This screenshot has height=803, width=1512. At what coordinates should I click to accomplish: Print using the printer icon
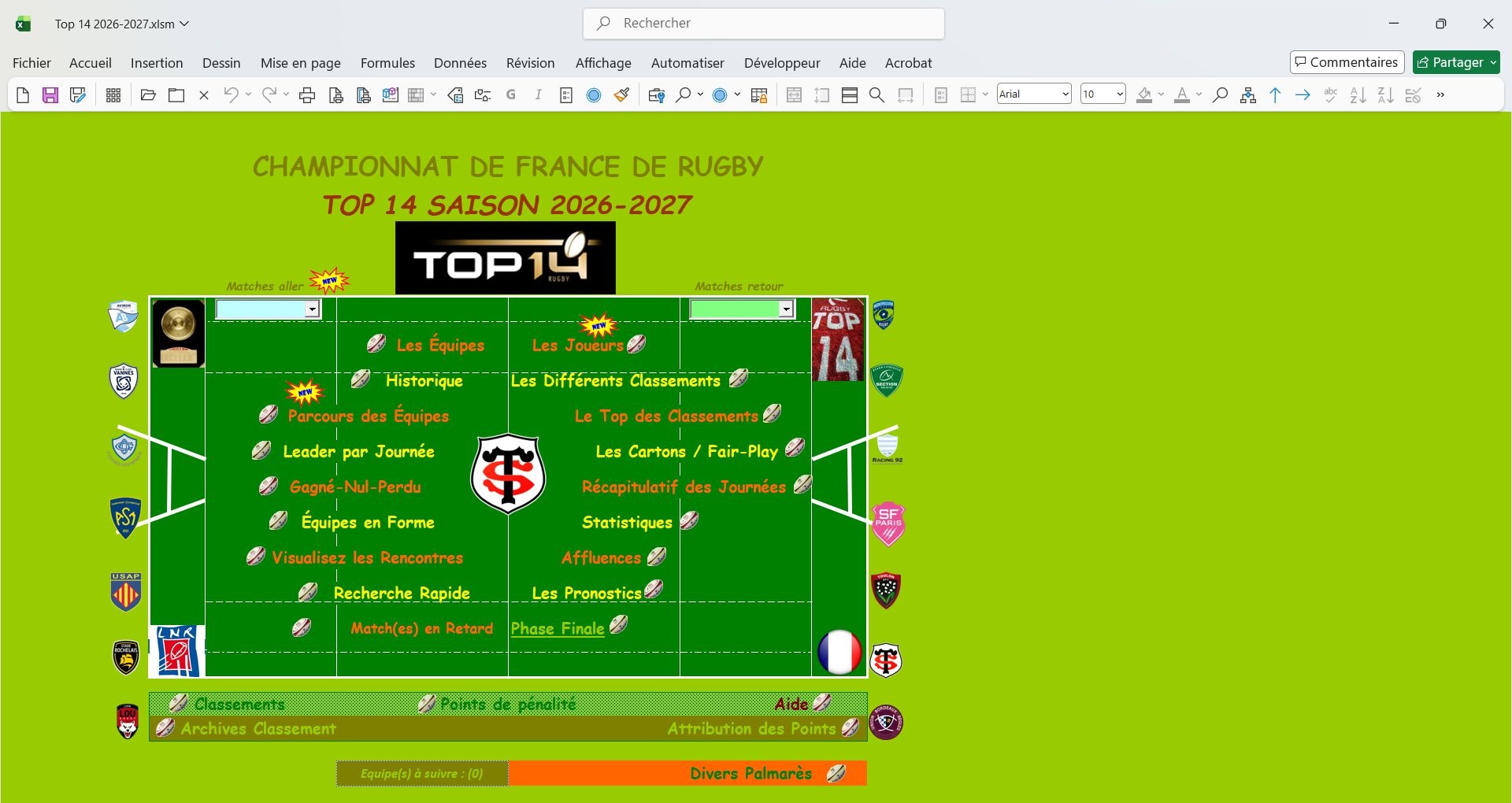(x=308, y=95)
